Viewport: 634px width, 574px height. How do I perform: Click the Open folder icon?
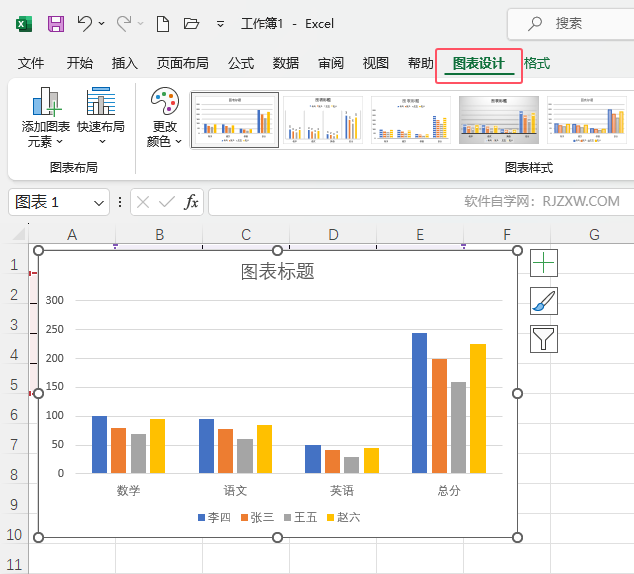(191, 23)
